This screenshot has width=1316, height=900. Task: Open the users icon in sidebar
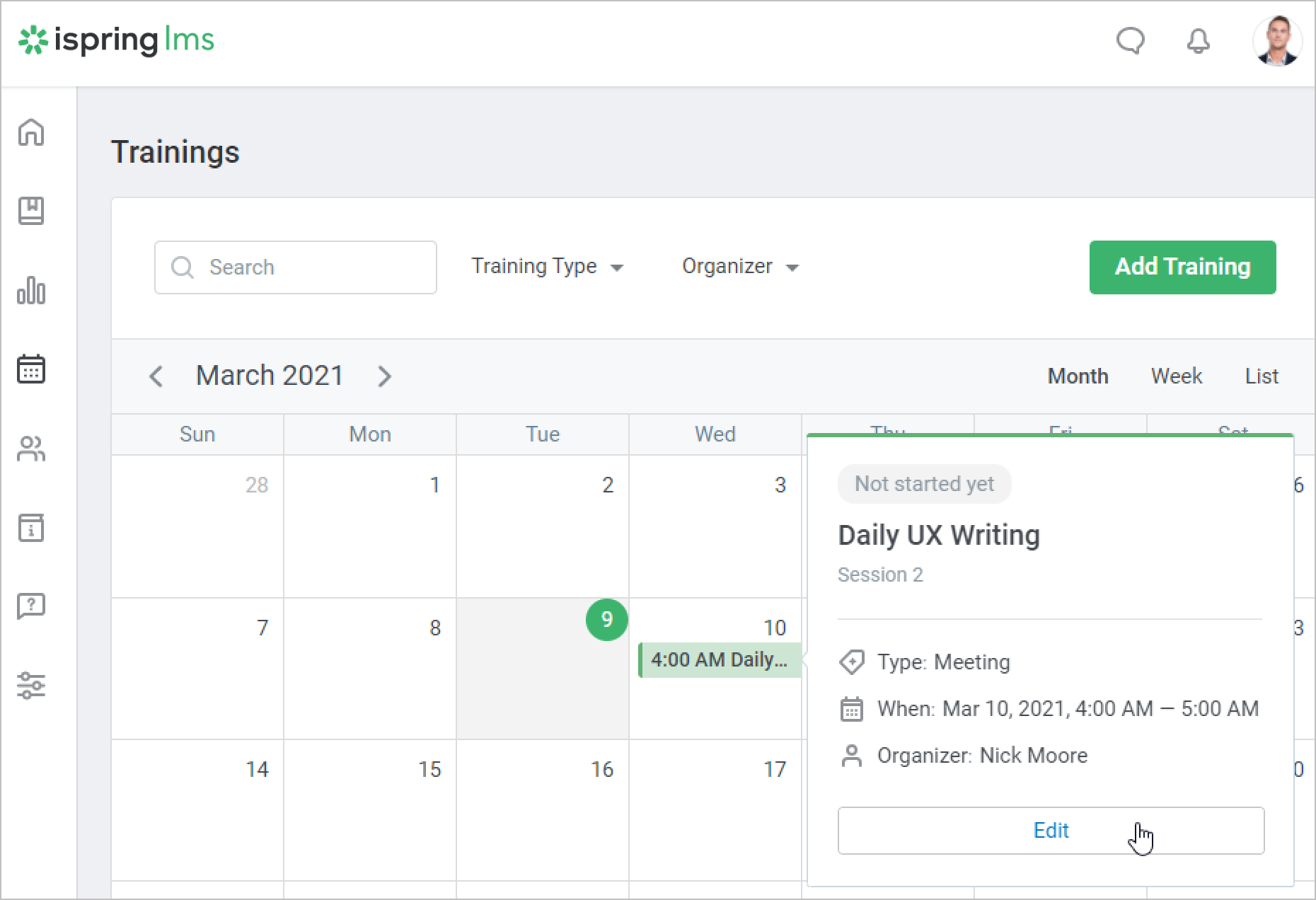[x=31, y=449]
